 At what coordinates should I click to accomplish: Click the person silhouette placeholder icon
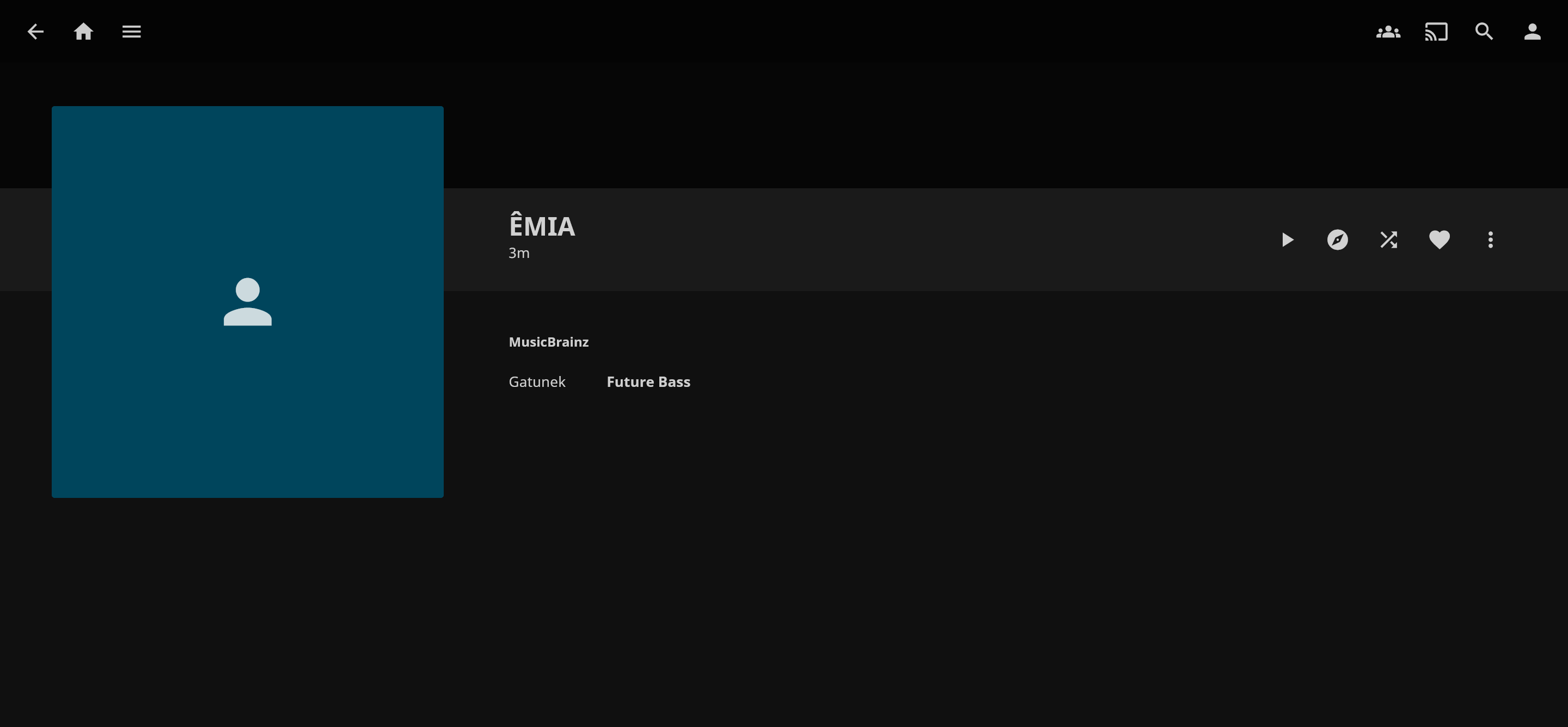[247, 302]
